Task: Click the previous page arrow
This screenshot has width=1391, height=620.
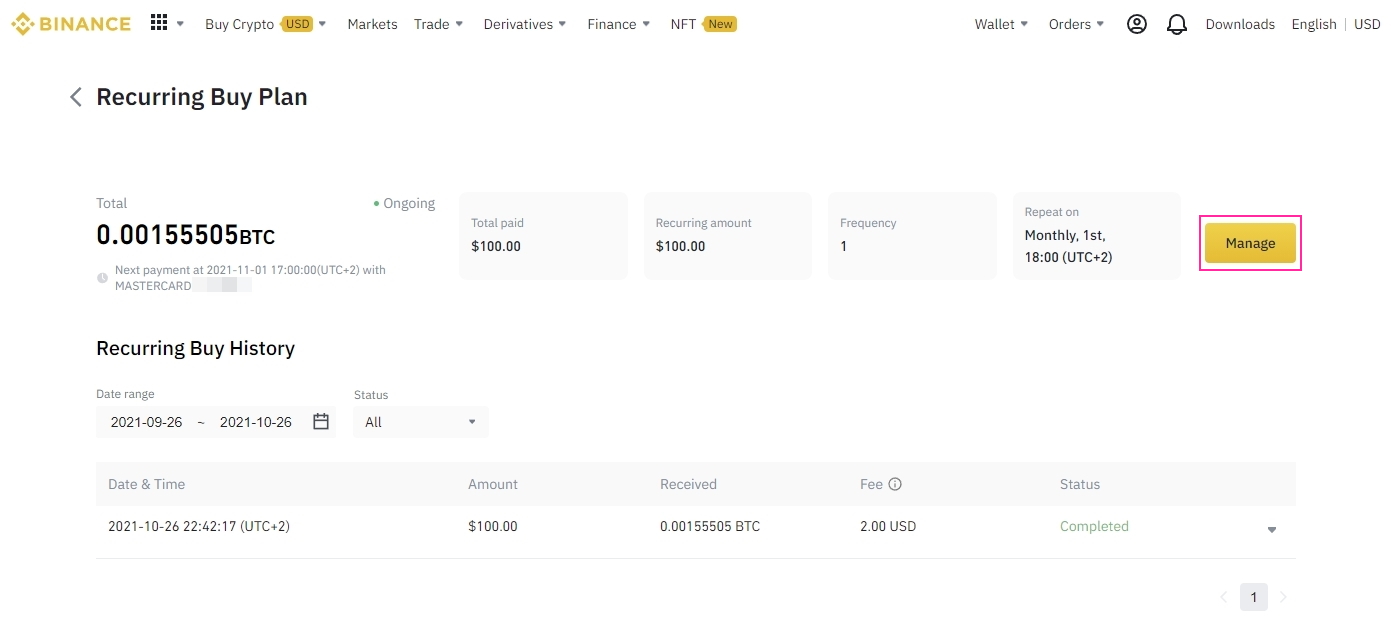Action: pyautogui.click(x=1223, y=597)
